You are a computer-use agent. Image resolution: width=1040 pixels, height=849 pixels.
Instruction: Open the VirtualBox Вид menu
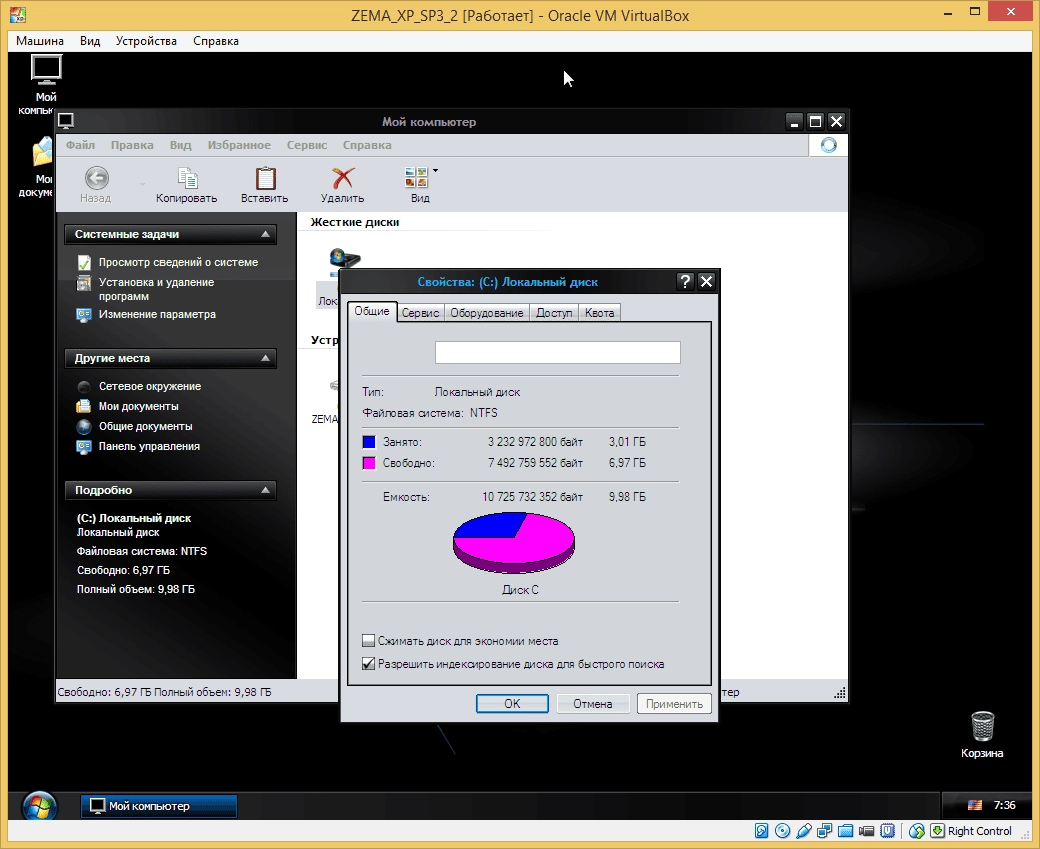[90, 41]
